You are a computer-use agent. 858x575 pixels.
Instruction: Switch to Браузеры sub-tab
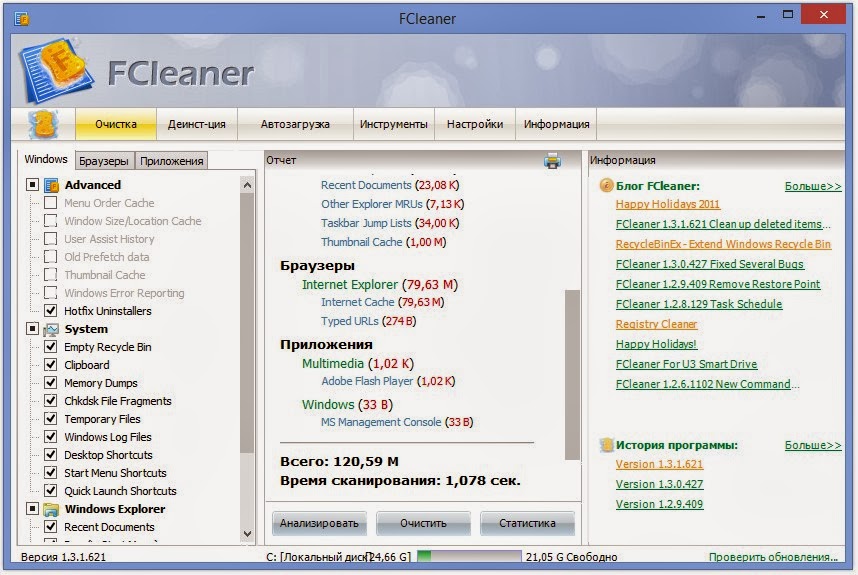(103, 161)
